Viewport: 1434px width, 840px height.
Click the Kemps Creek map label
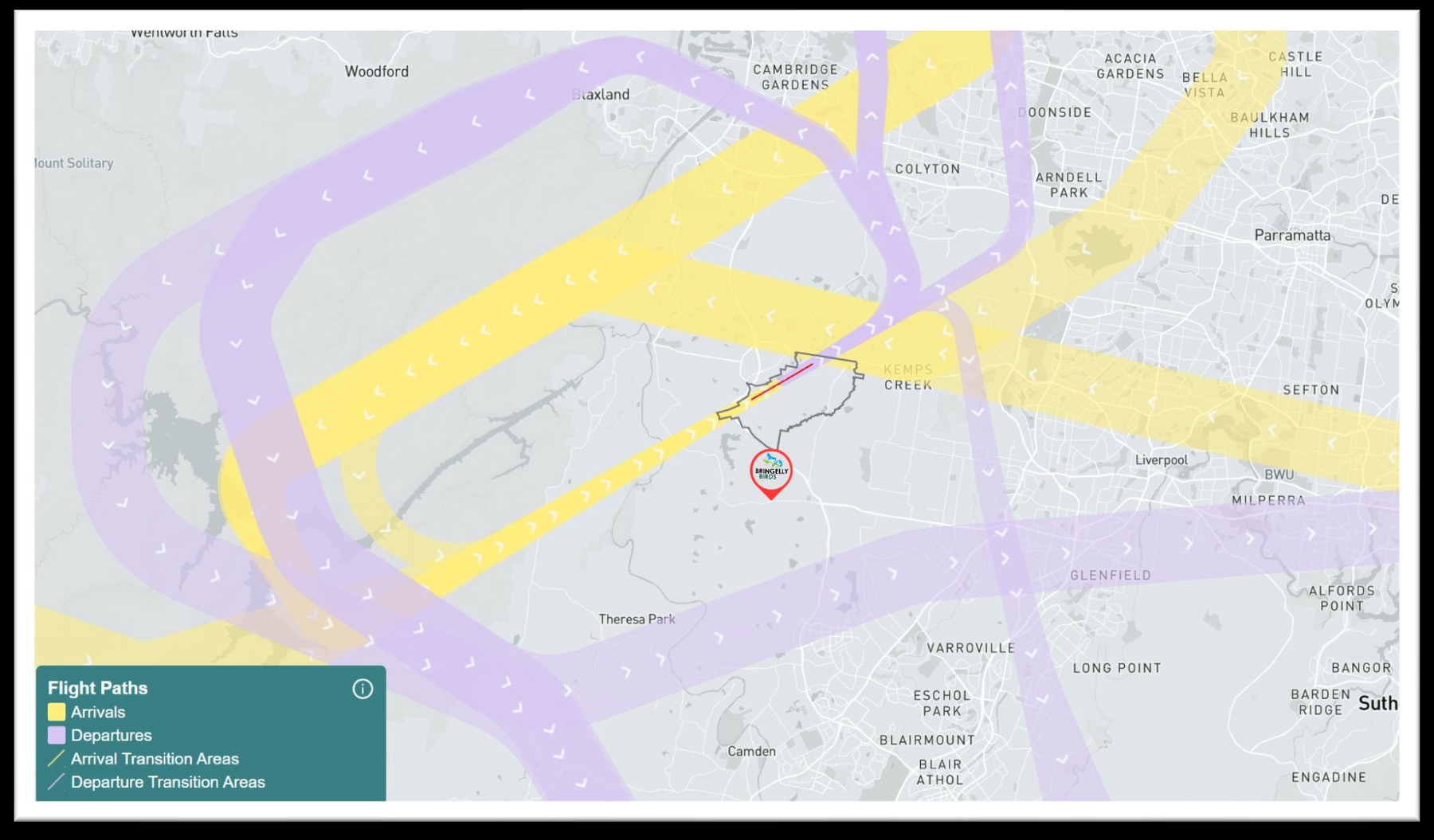coord(908,377)
